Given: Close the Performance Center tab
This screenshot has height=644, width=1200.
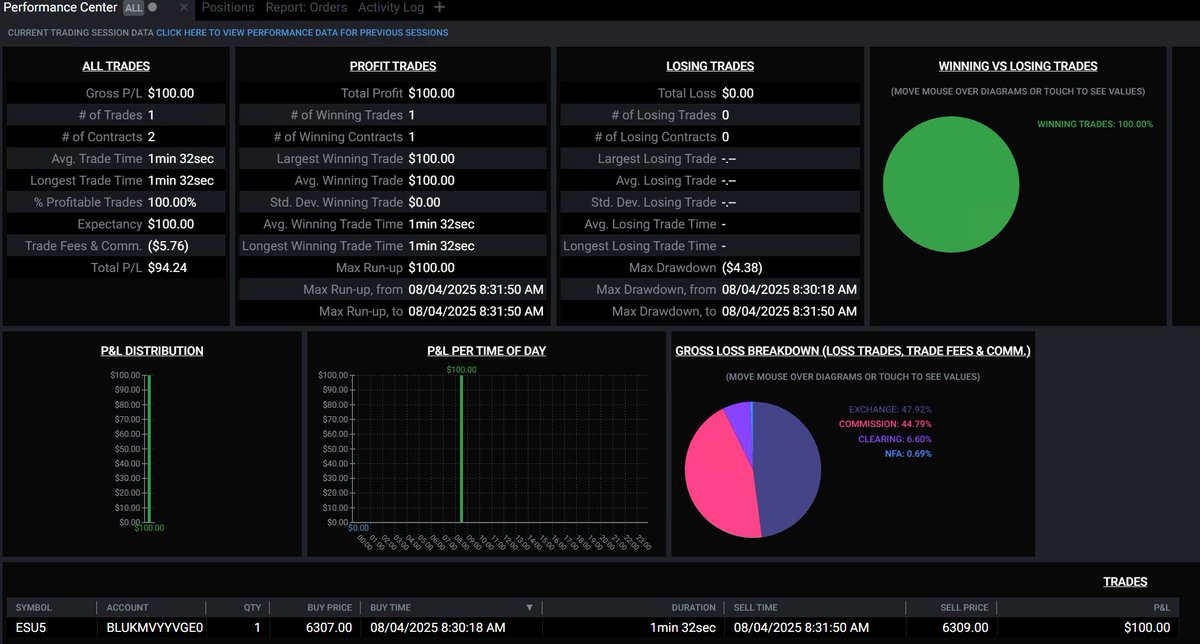Looking at the screenshot, I should pyautogui.click(x=183, y=8).
